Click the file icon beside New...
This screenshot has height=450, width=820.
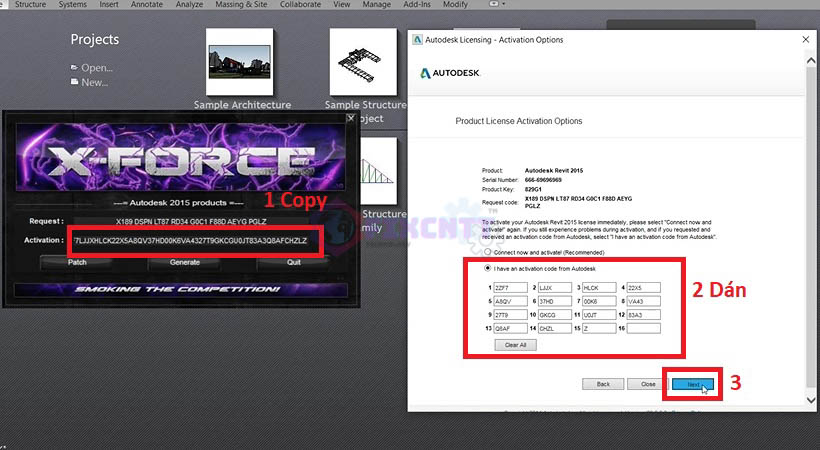(74, 82)
